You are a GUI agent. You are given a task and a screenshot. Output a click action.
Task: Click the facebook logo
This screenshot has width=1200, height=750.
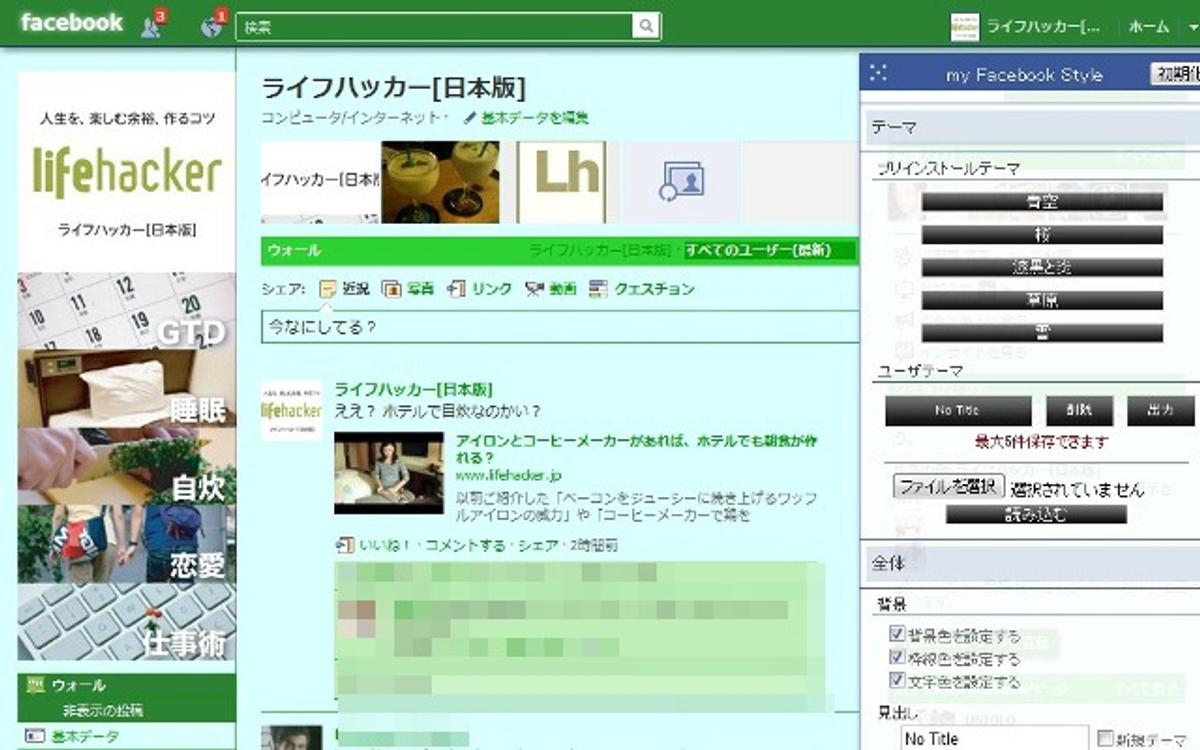72,22
